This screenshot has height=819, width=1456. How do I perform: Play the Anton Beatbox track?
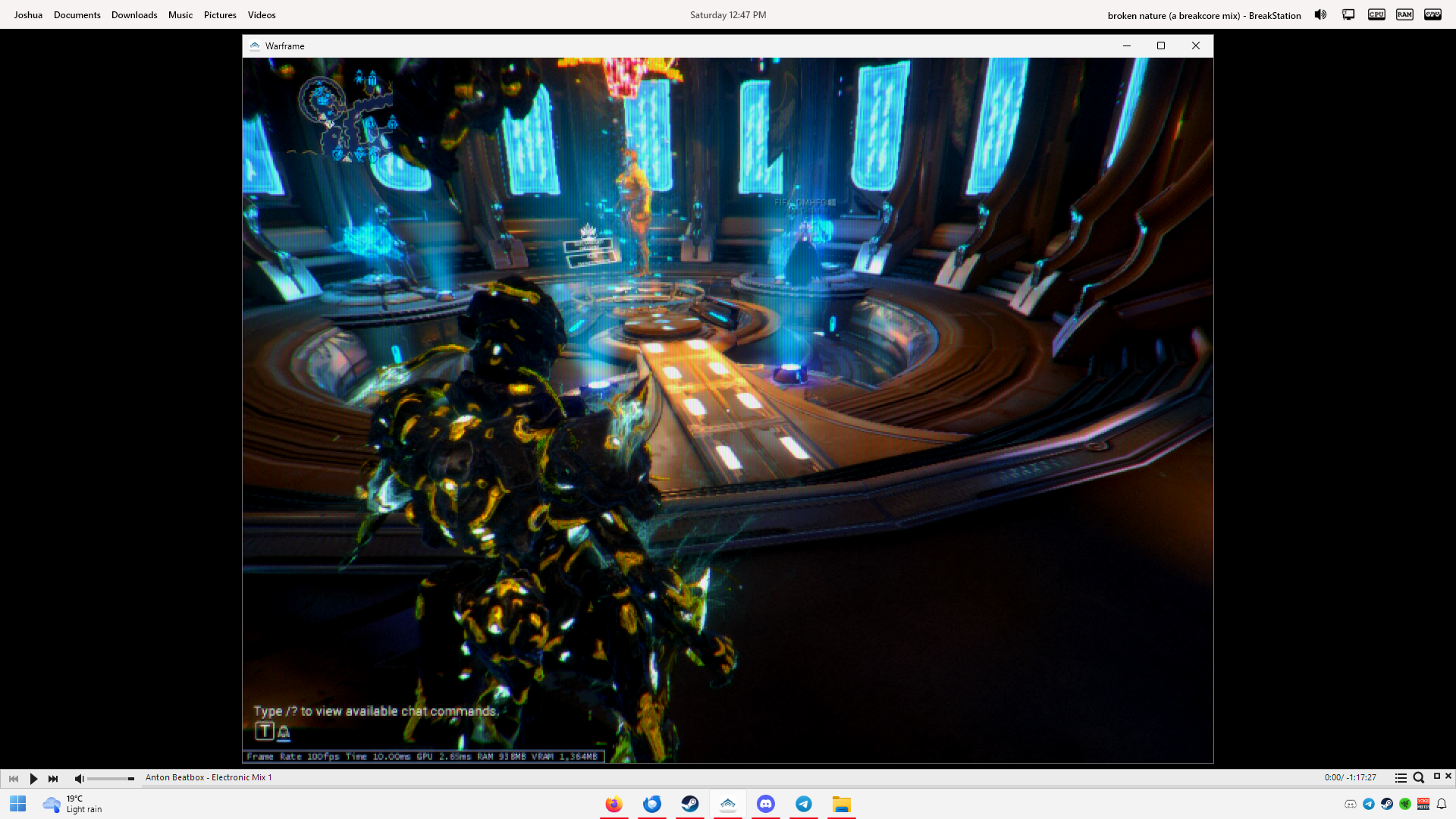pyautogui.click(x=33, y=778)
